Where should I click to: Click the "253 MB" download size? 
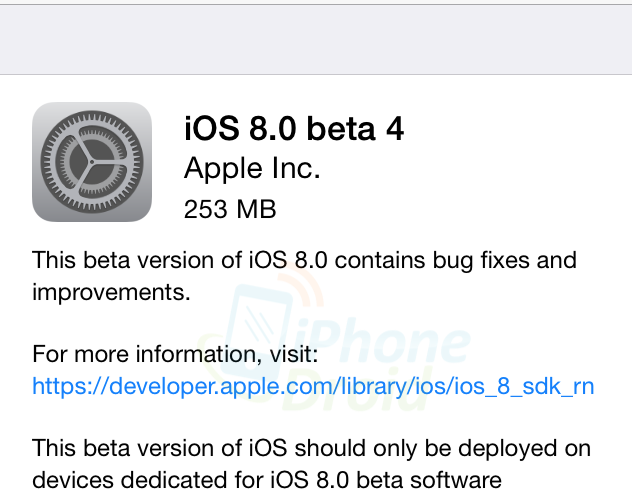[230, 210]
